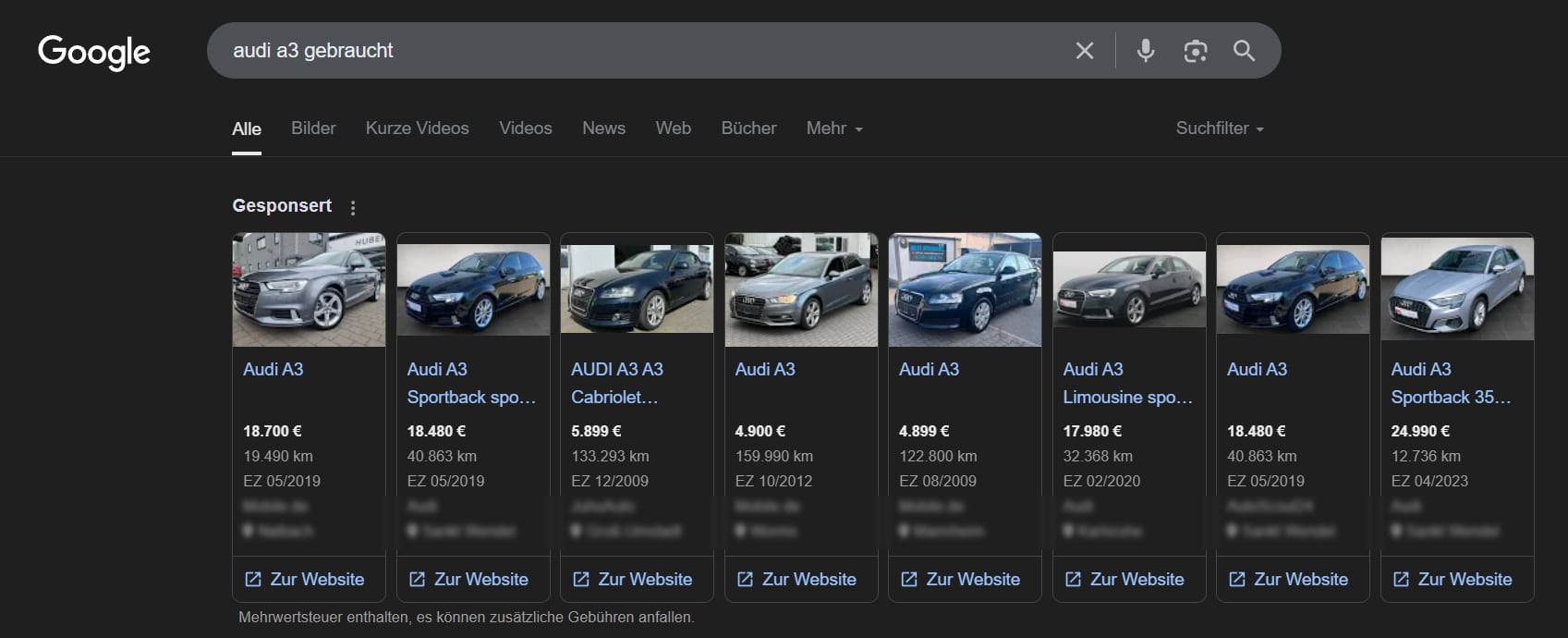Click thumbnail of 4.900 € Audi A3
This screenshot has width=1568, height=638.
click(x=801, y=289)
